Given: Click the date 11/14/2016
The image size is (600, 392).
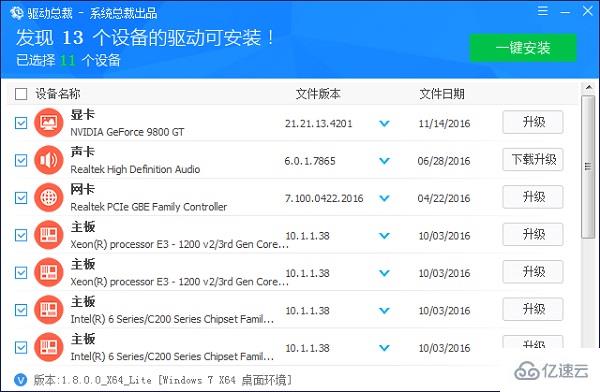Looking at the screenshot, I should [444, 123].
